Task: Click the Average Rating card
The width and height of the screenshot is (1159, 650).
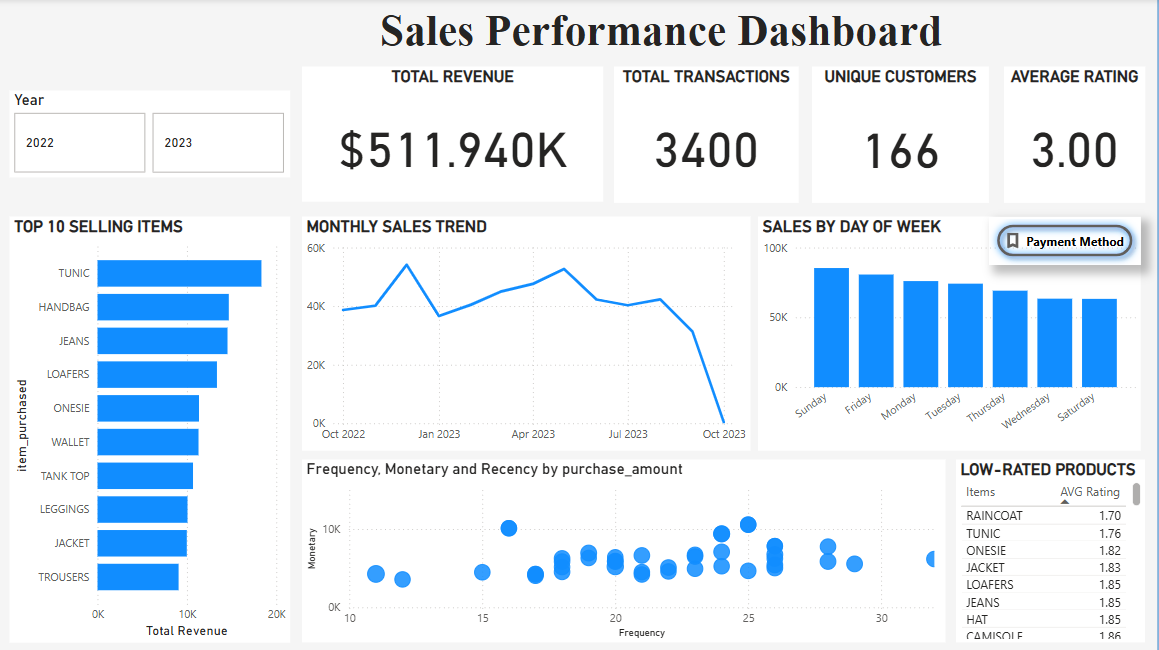Action: click(x=1074, y=135)
